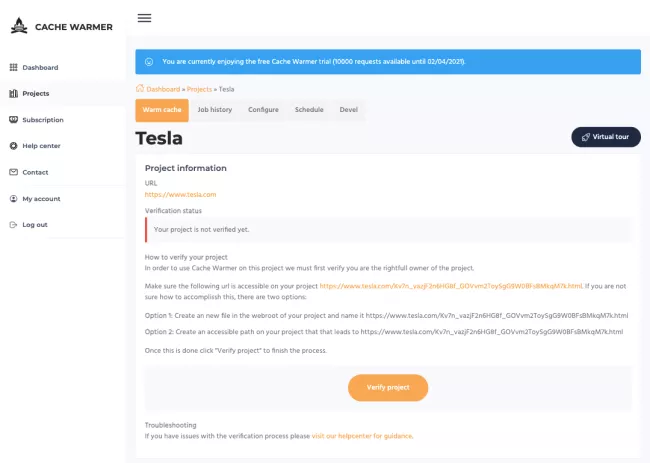Open the Tesla verification file URL link
This screenshot has width=650, height=463.
[x=451, y=285]
